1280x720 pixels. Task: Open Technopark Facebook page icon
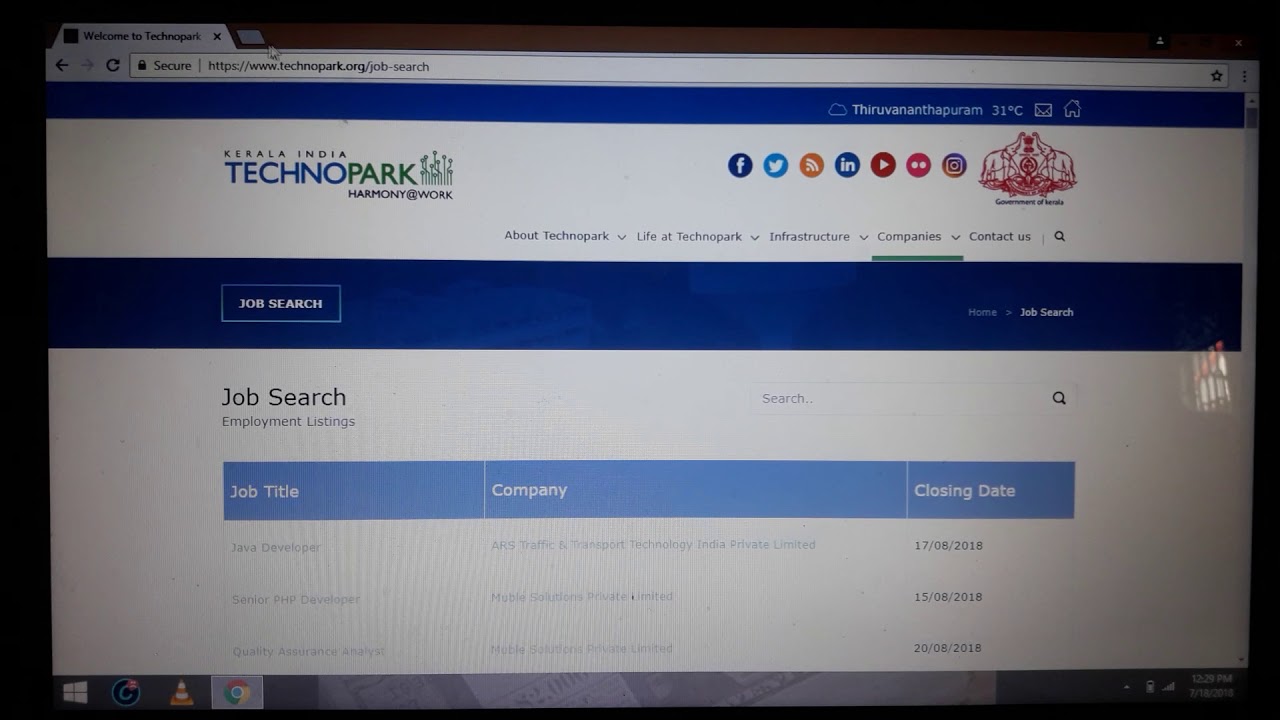[740, 166]
